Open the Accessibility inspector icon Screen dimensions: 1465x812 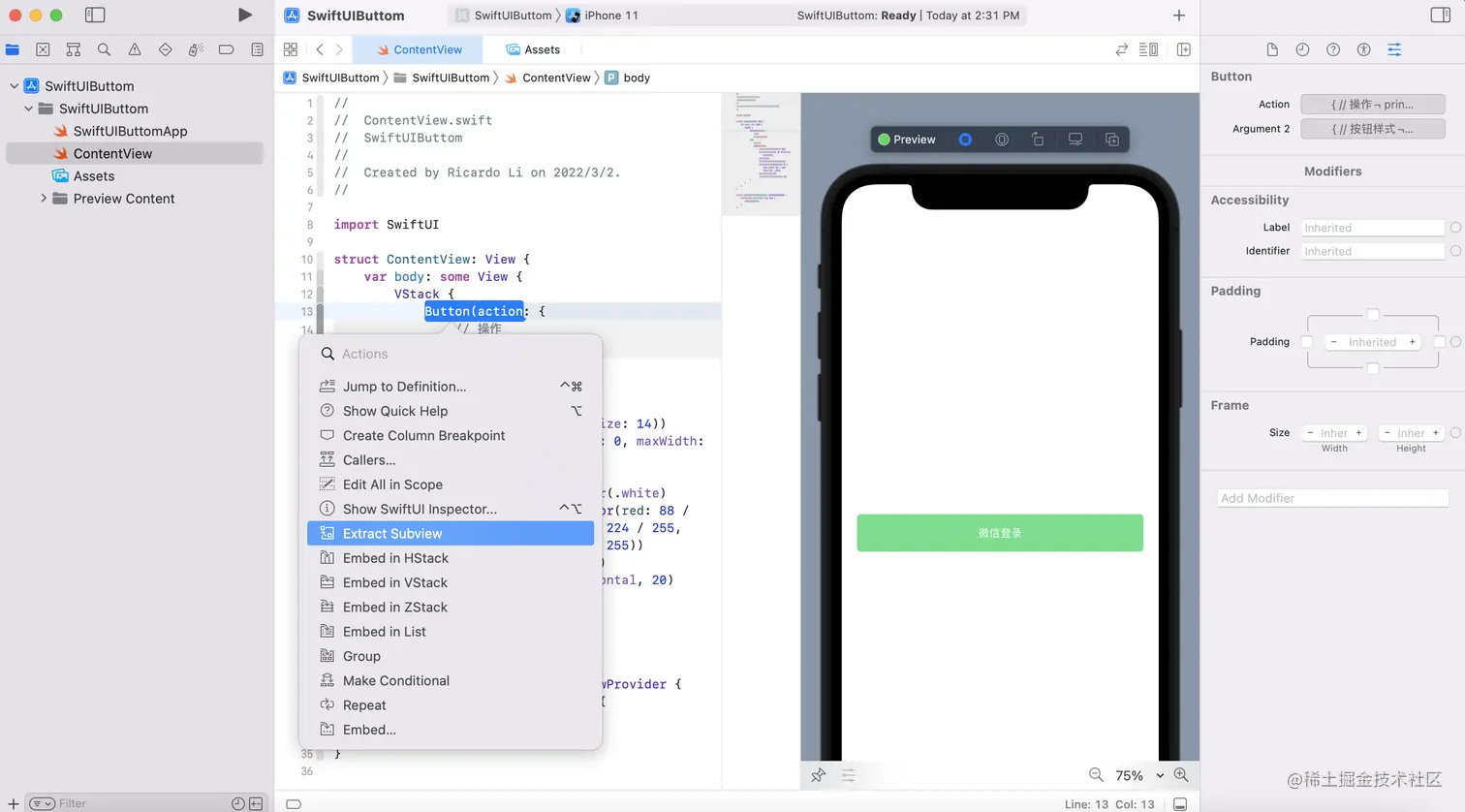click(1363, 49)
